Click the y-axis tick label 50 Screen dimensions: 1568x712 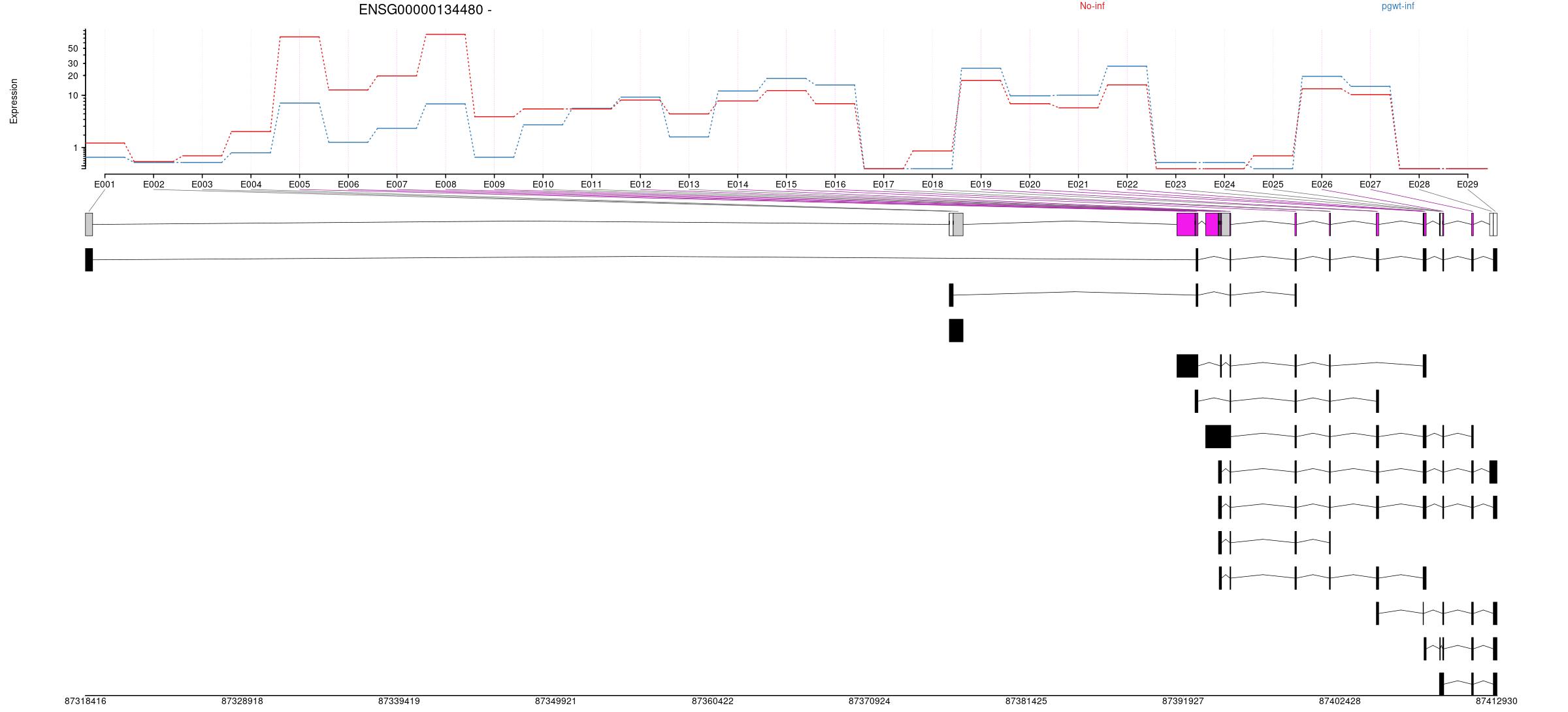click(x=73, y=48)
